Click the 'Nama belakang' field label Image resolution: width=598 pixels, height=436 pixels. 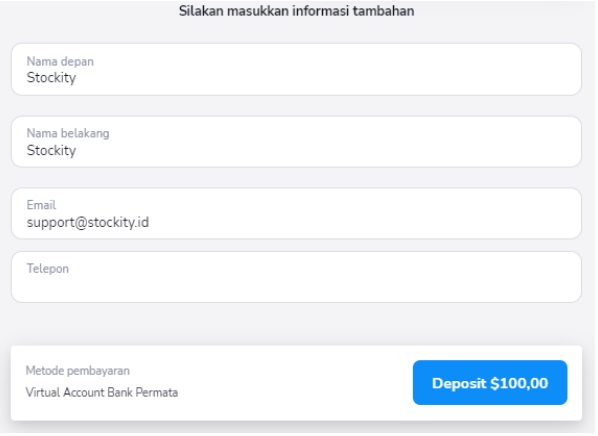[x=68, y=133]
